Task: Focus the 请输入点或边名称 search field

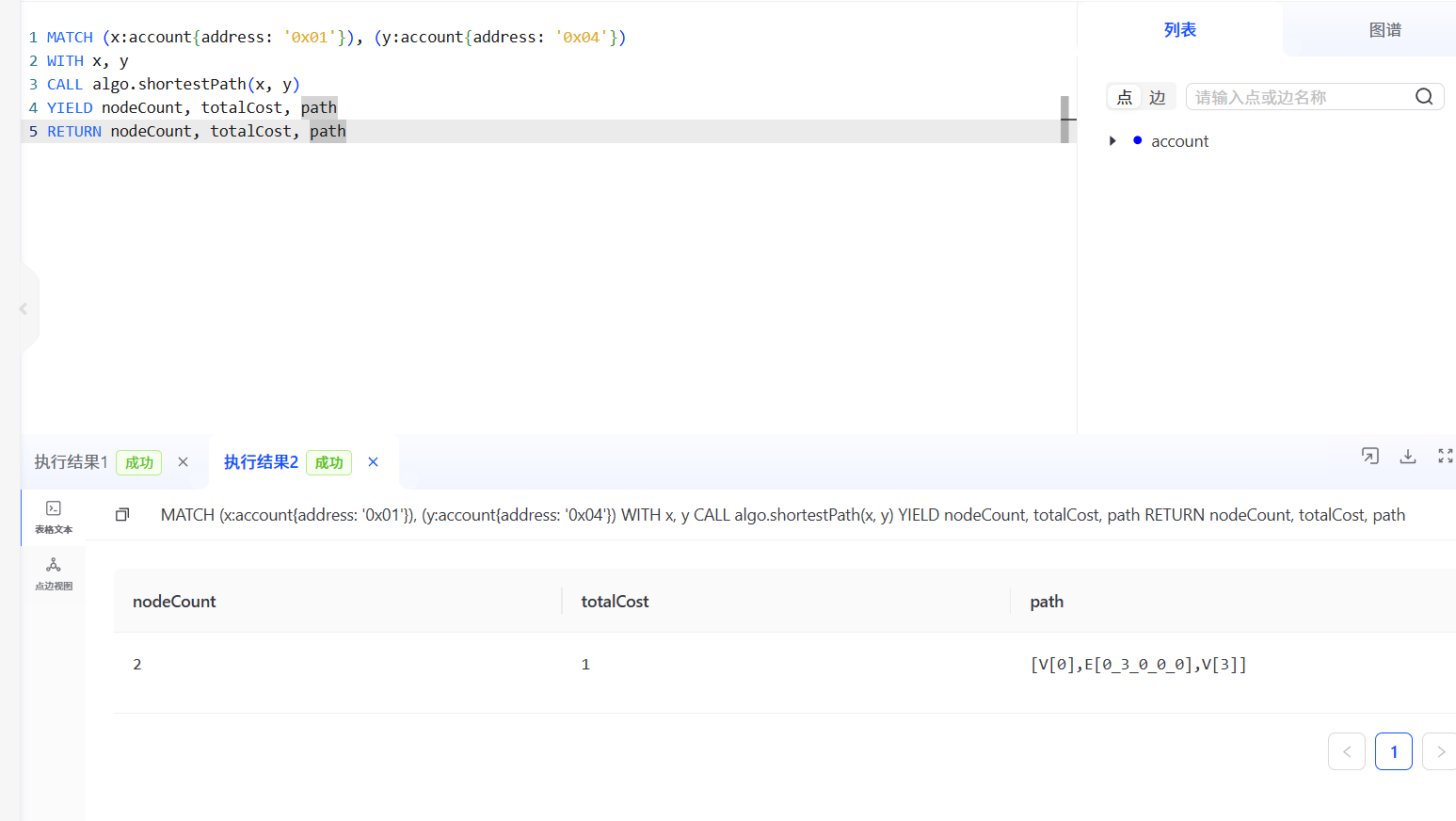Action: [x=1299, y=97]
